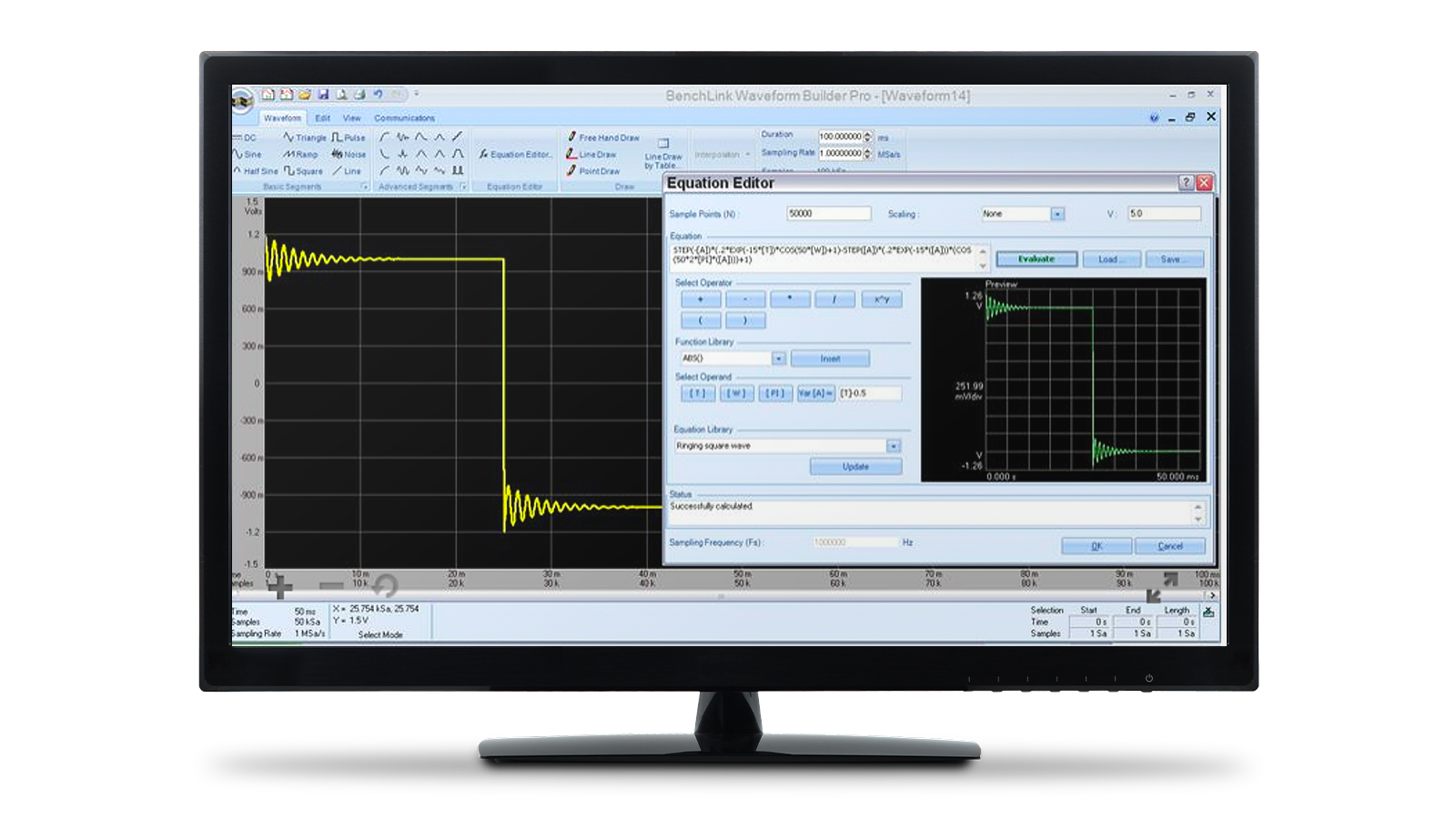The image size is (1456, 819).
Task: Expand the Basic Segments group launcher
Action: pyautogui.click(x=364, y=187)
